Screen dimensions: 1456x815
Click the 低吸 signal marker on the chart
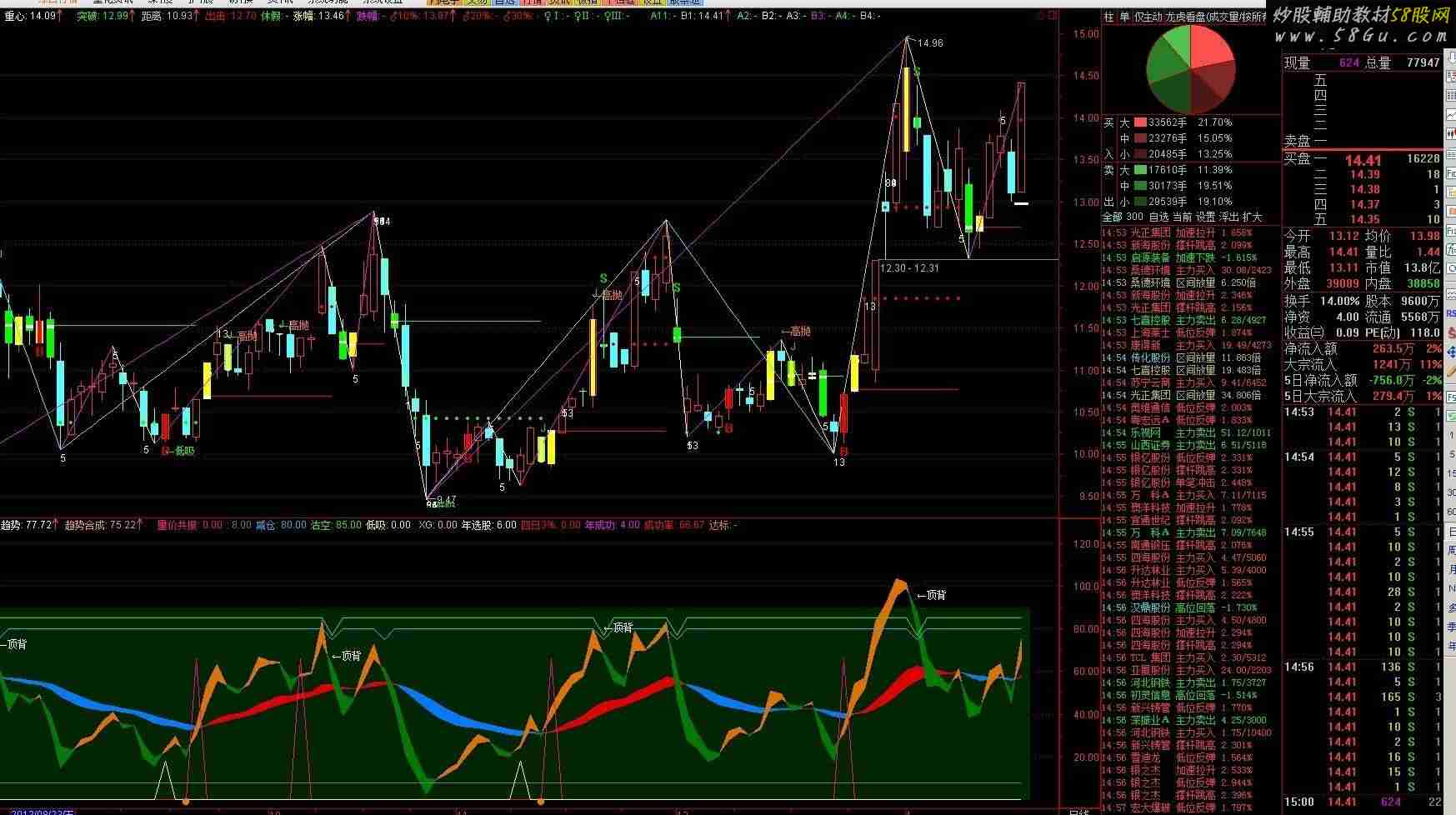(x=183, y=451)
